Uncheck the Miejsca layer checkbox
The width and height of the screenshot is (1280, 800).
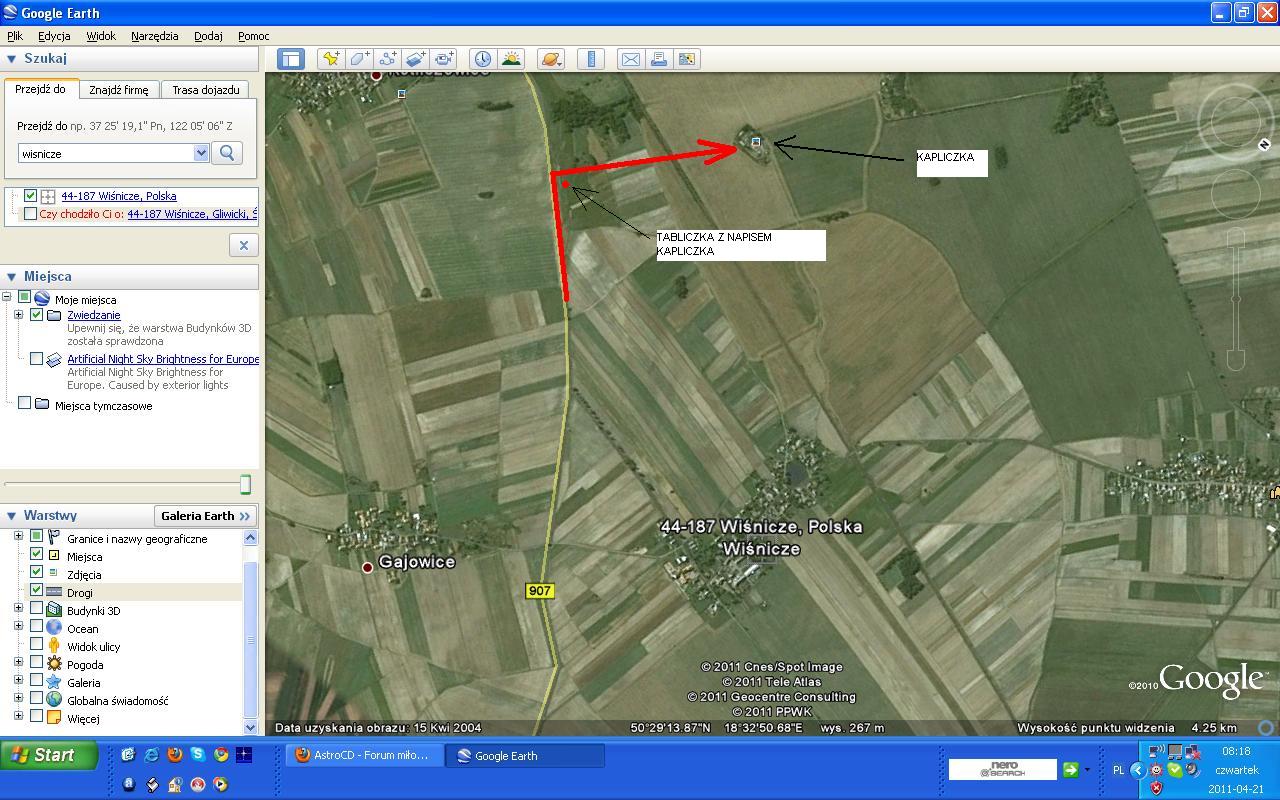tap(37, 555)
